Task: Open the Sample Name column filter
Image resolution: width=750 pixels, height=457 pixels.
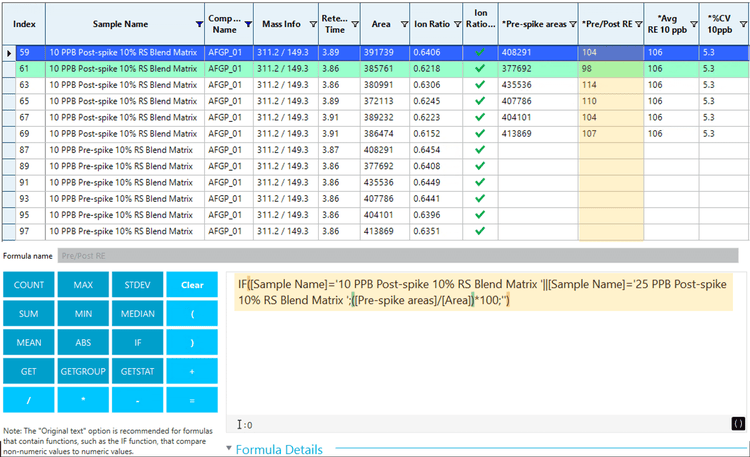Action: click(199, 23)
